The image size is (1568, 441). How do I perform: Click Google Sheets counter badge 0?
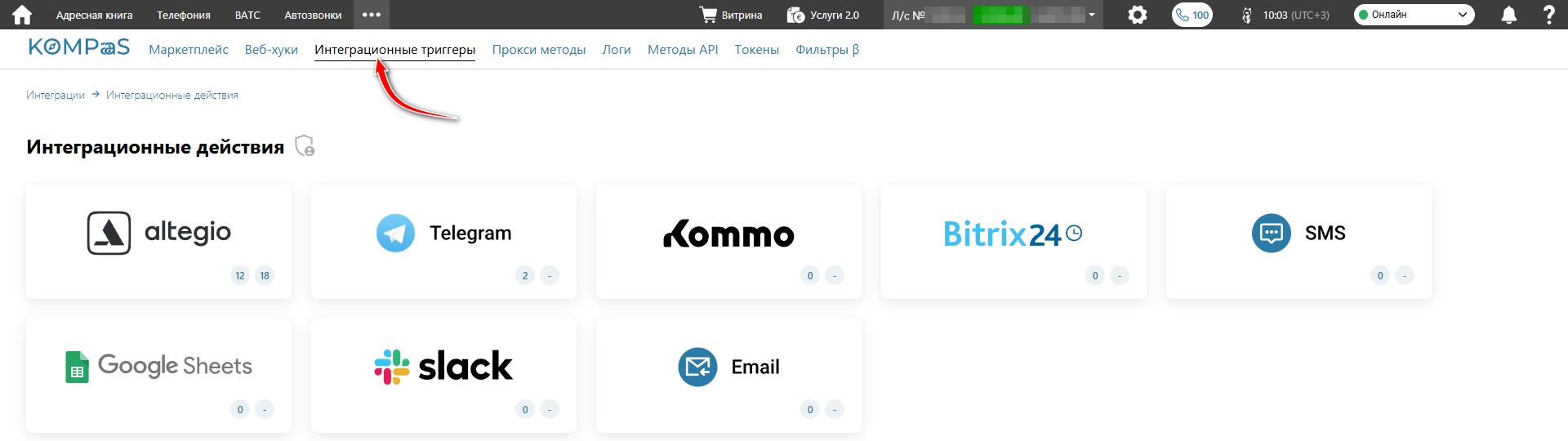coord(240,409)
